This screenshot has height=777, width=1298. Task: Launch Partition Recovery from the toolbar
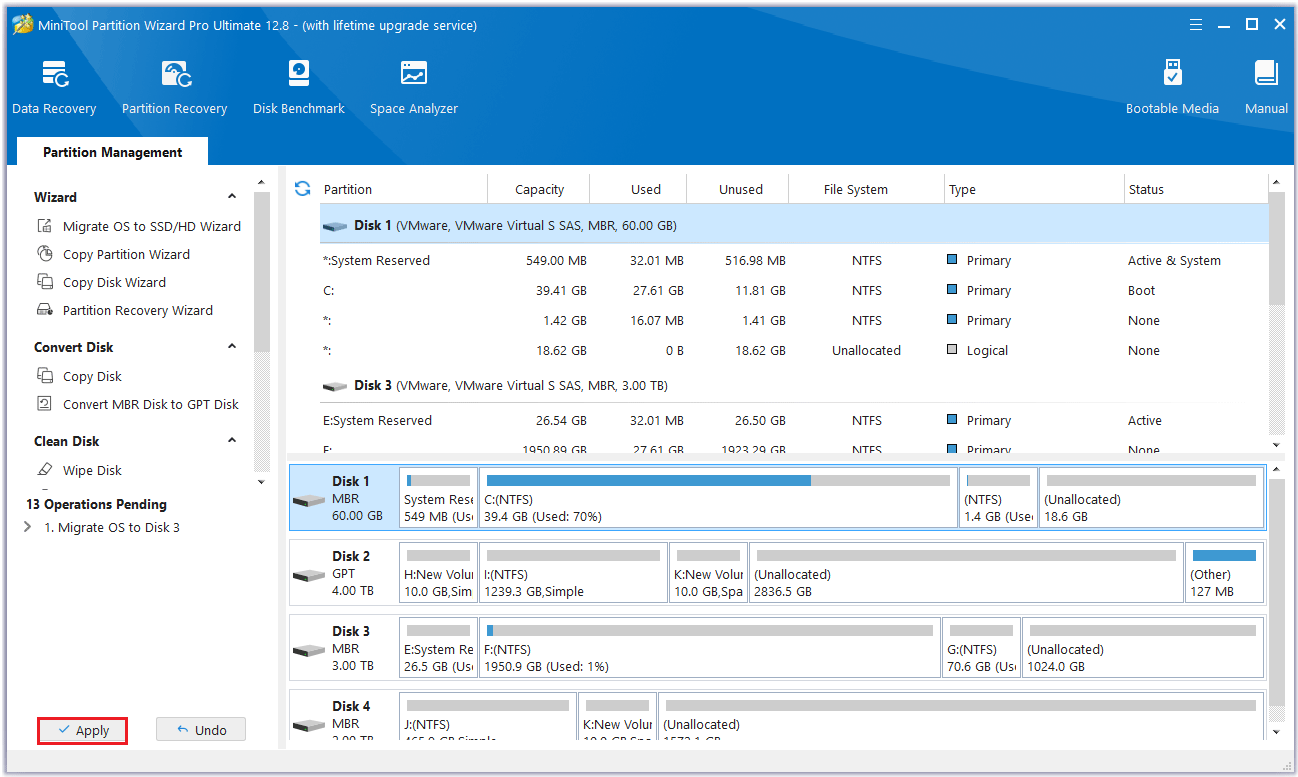[174, 88]
